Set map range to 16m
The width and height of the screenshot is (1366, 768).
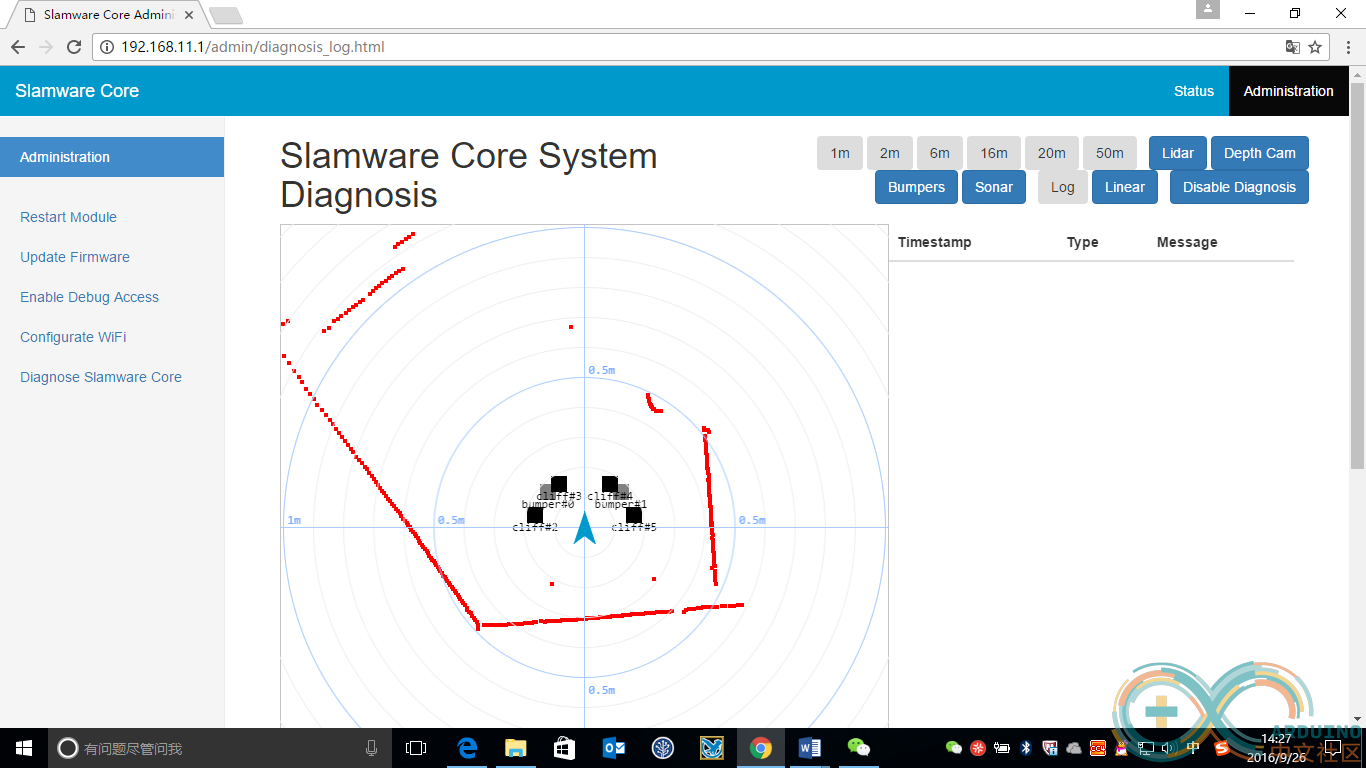994,153
